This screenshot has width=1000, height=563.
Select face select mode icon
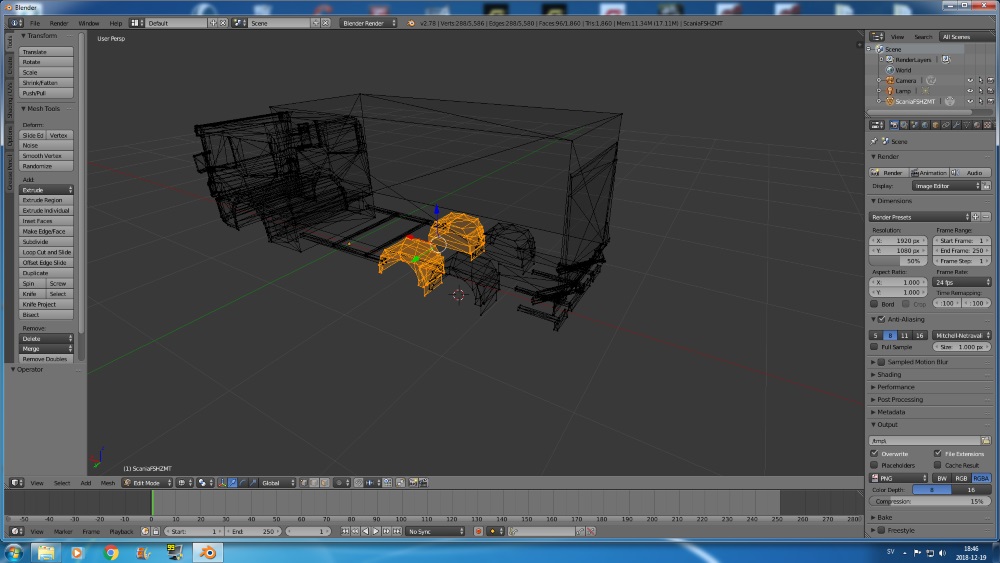(x=324, y=483)
